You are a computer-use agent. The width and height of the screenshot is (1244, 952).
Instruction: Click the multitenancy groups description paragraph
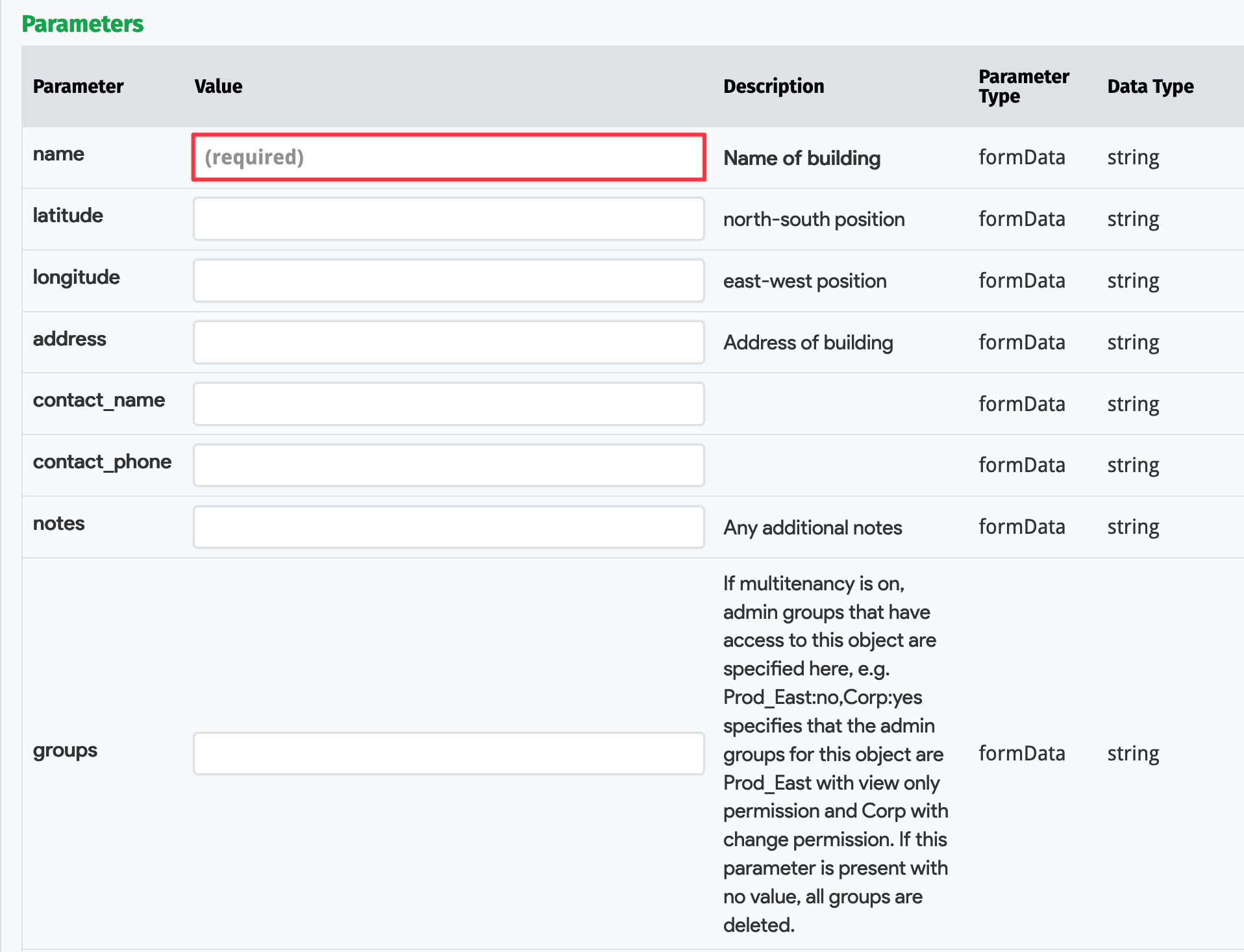[x=835, y=753]
